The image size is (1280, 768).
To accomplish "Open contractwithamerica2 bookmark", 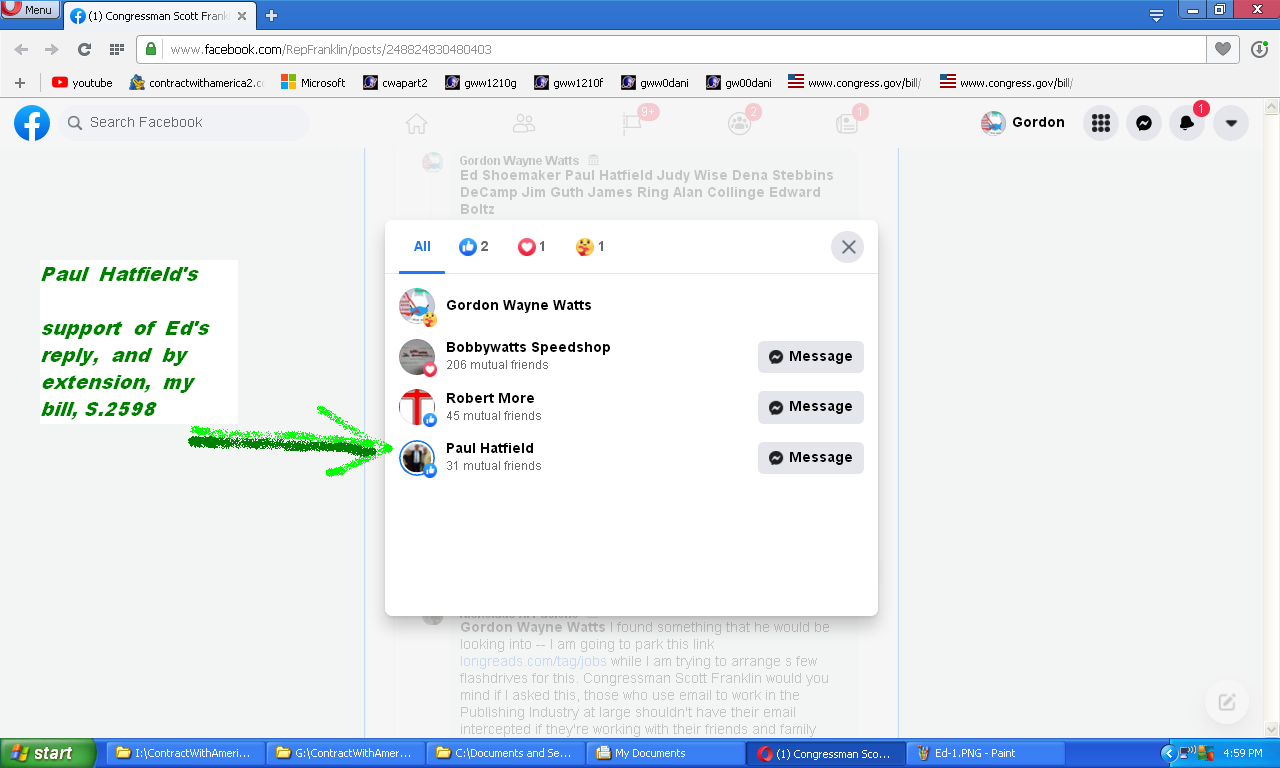I will tap(197, 83).
